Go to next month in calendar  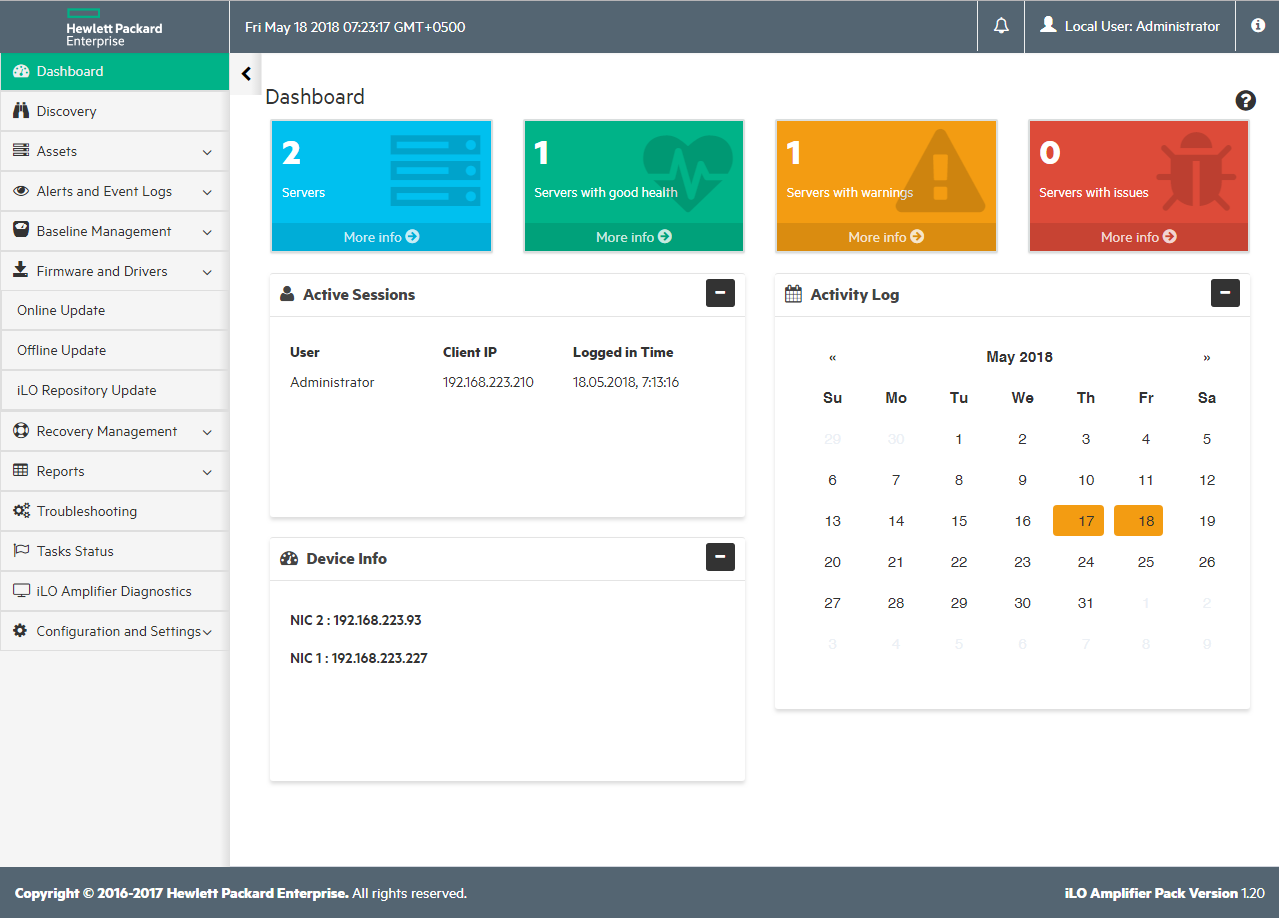(x=1206, y=358)
